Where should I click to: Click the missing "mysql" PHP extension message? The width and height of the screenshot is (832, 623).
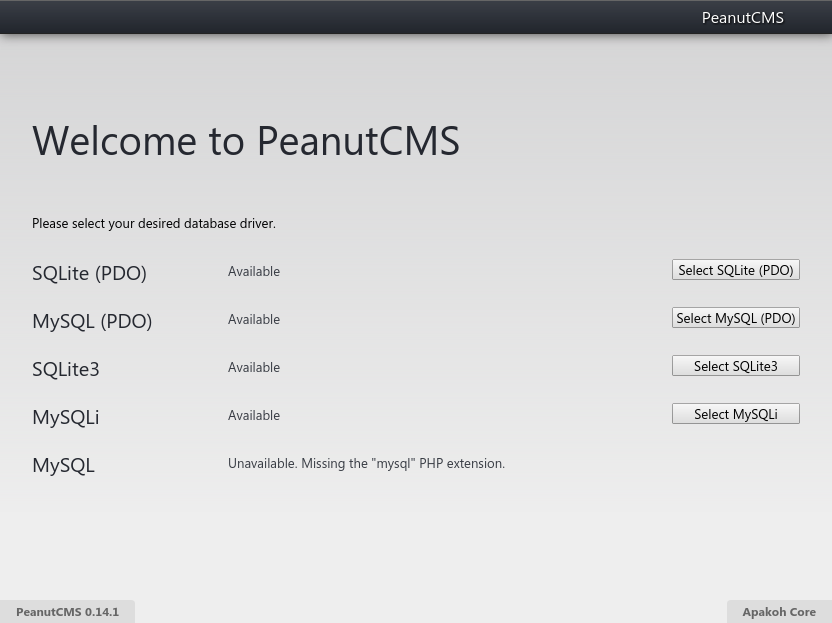click(x=366, y=463)
